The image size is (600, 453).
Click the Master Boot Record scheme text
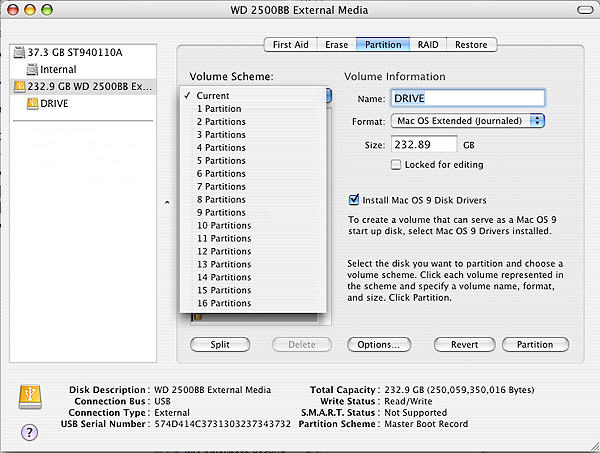point(426,424)
